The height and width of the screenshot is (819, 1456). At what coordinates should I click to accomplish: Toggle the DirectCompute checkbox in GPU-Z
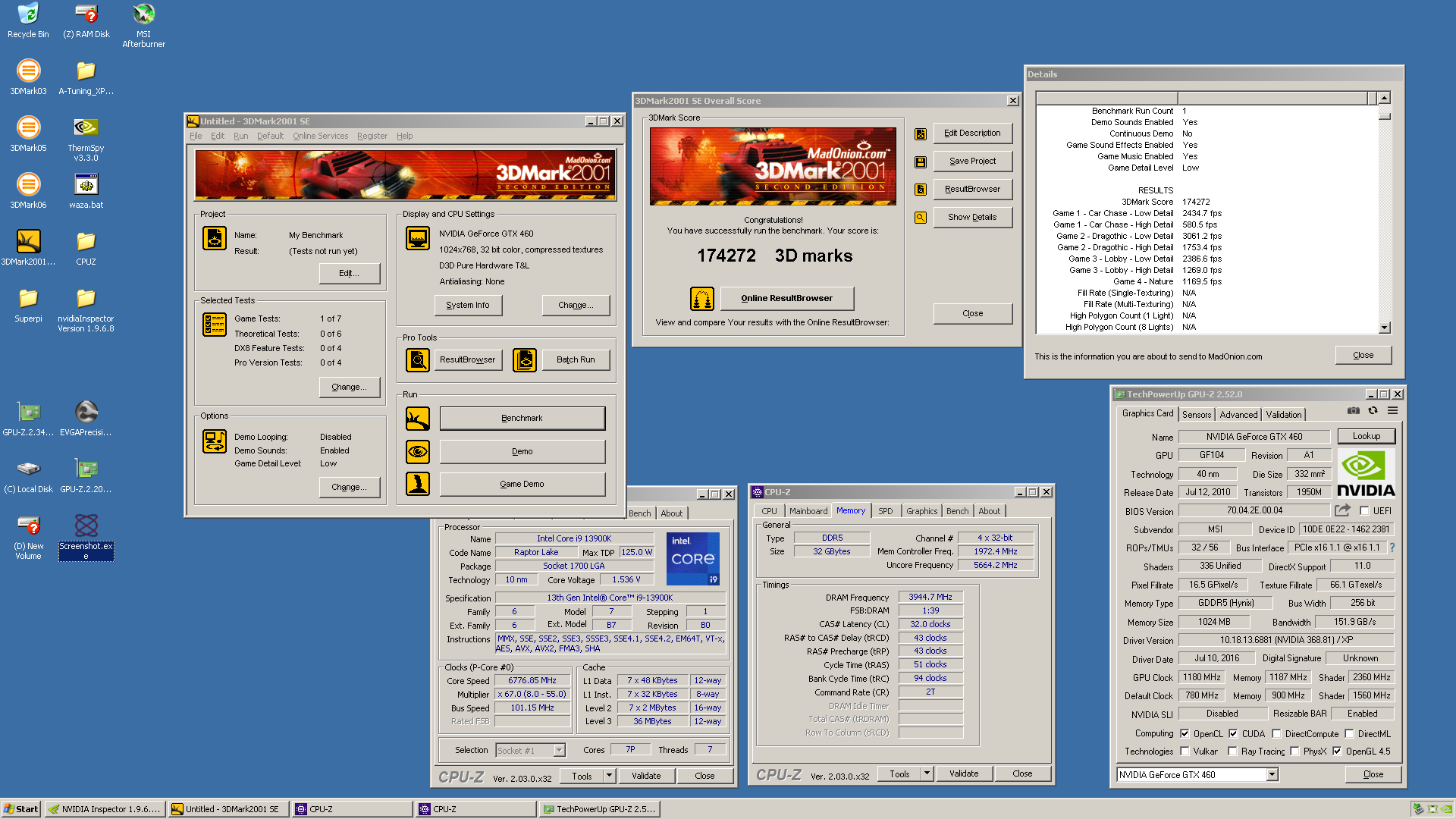coord(1276,734)
